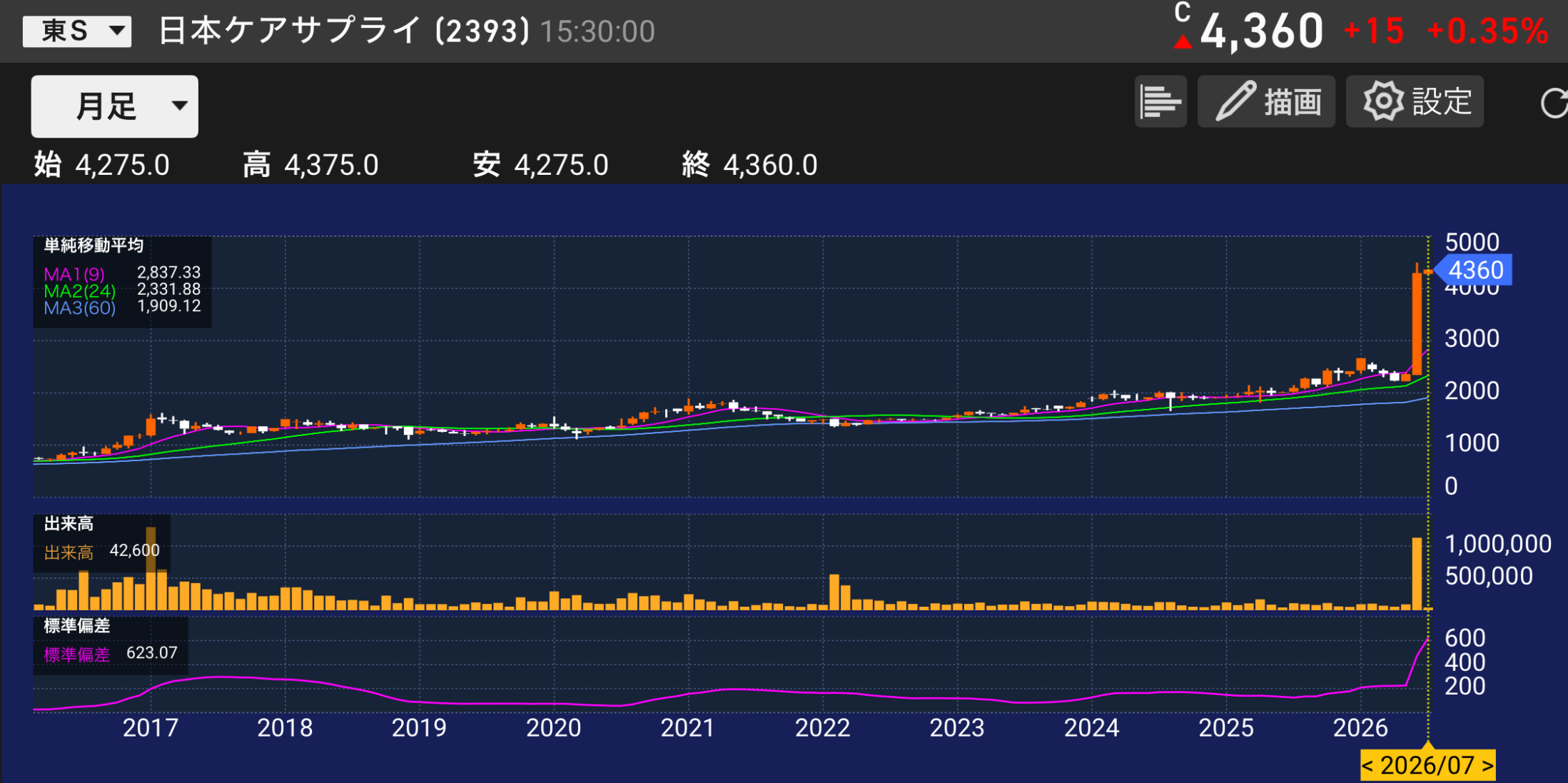This screenshot has height=783, width=1568.
Task: Open 設定 settings with gear icon
Action: (1415, 101)
